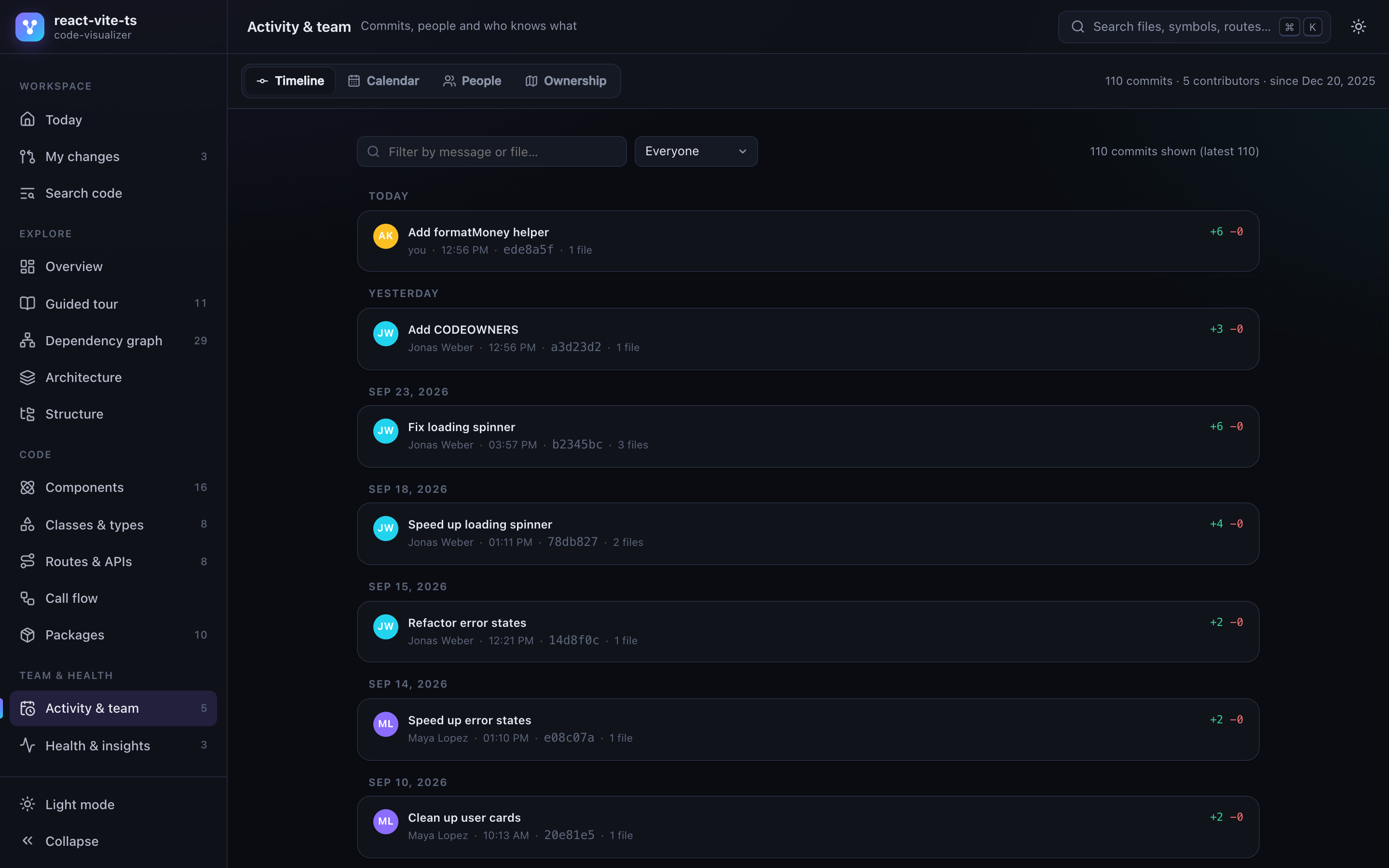Click the Call flow icon
1389x868 pixels.
pyautogui.click(x=27, y=598)
